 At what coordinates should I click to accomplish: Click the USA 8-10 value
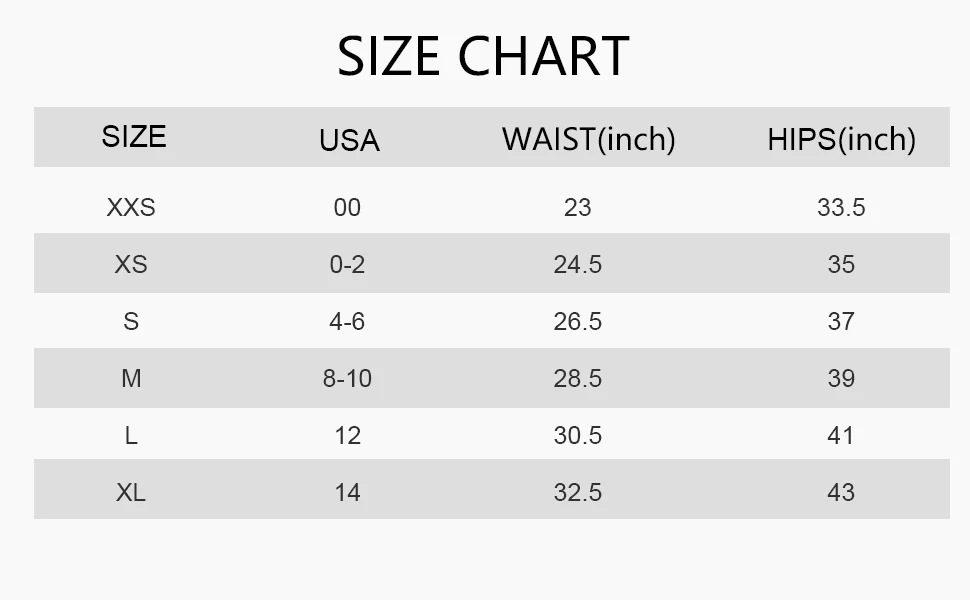(347, 378)
